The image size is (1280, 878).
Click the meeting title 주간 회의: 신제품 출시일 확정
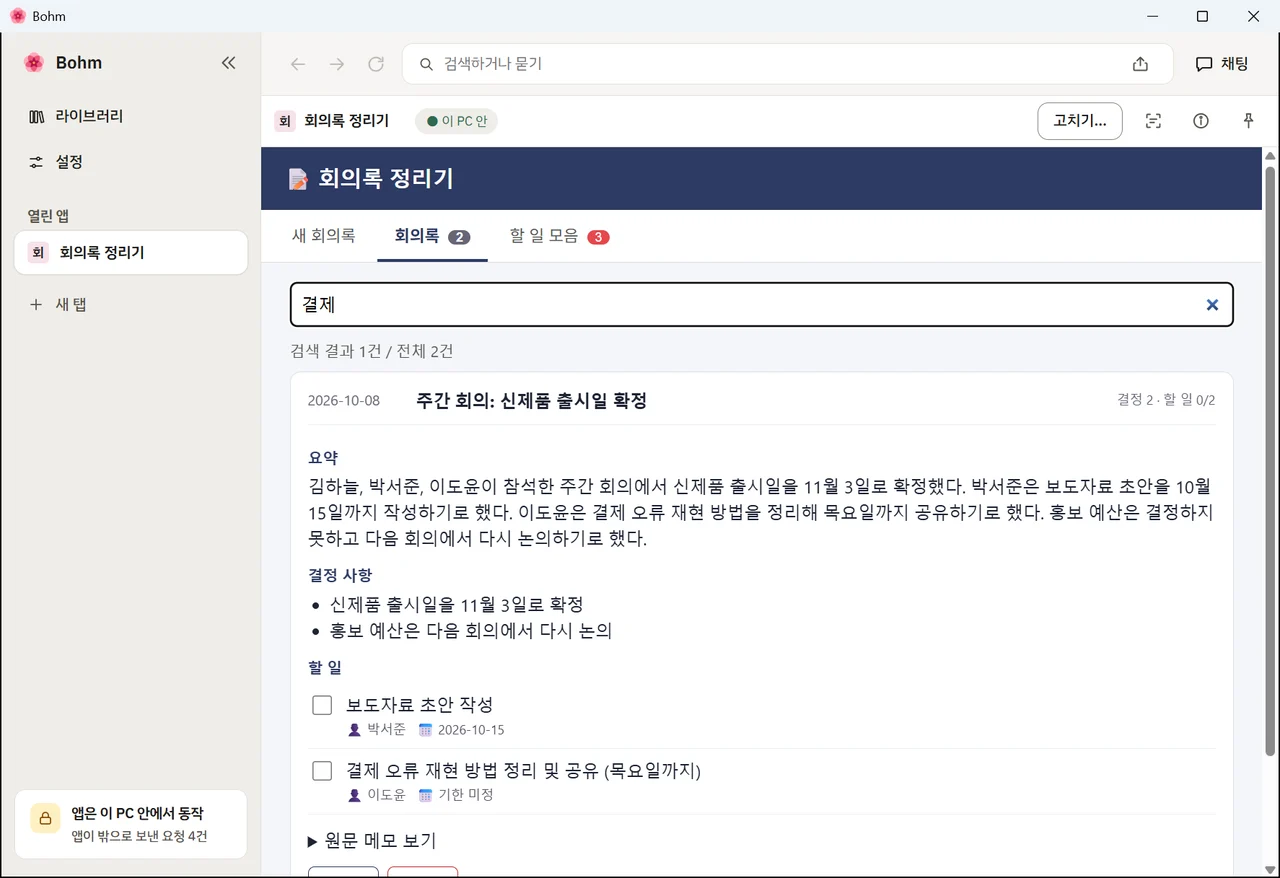click(x=531, y=401)
